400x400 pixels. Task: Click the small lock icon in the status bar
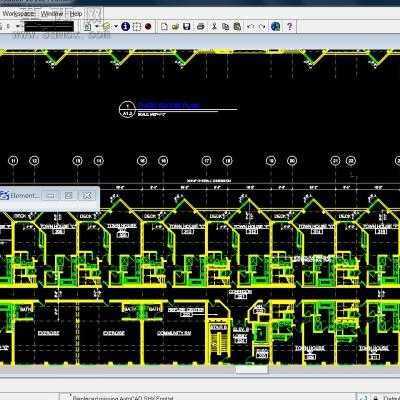tap(376, 397)
